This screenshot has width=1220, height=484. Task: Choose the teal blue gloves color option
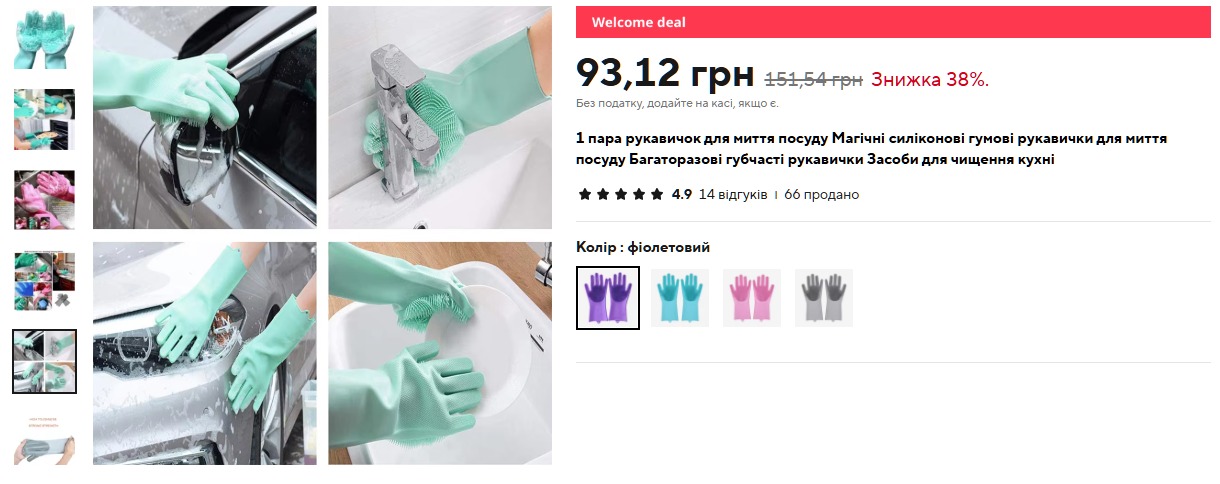click(x=680, y=298)
